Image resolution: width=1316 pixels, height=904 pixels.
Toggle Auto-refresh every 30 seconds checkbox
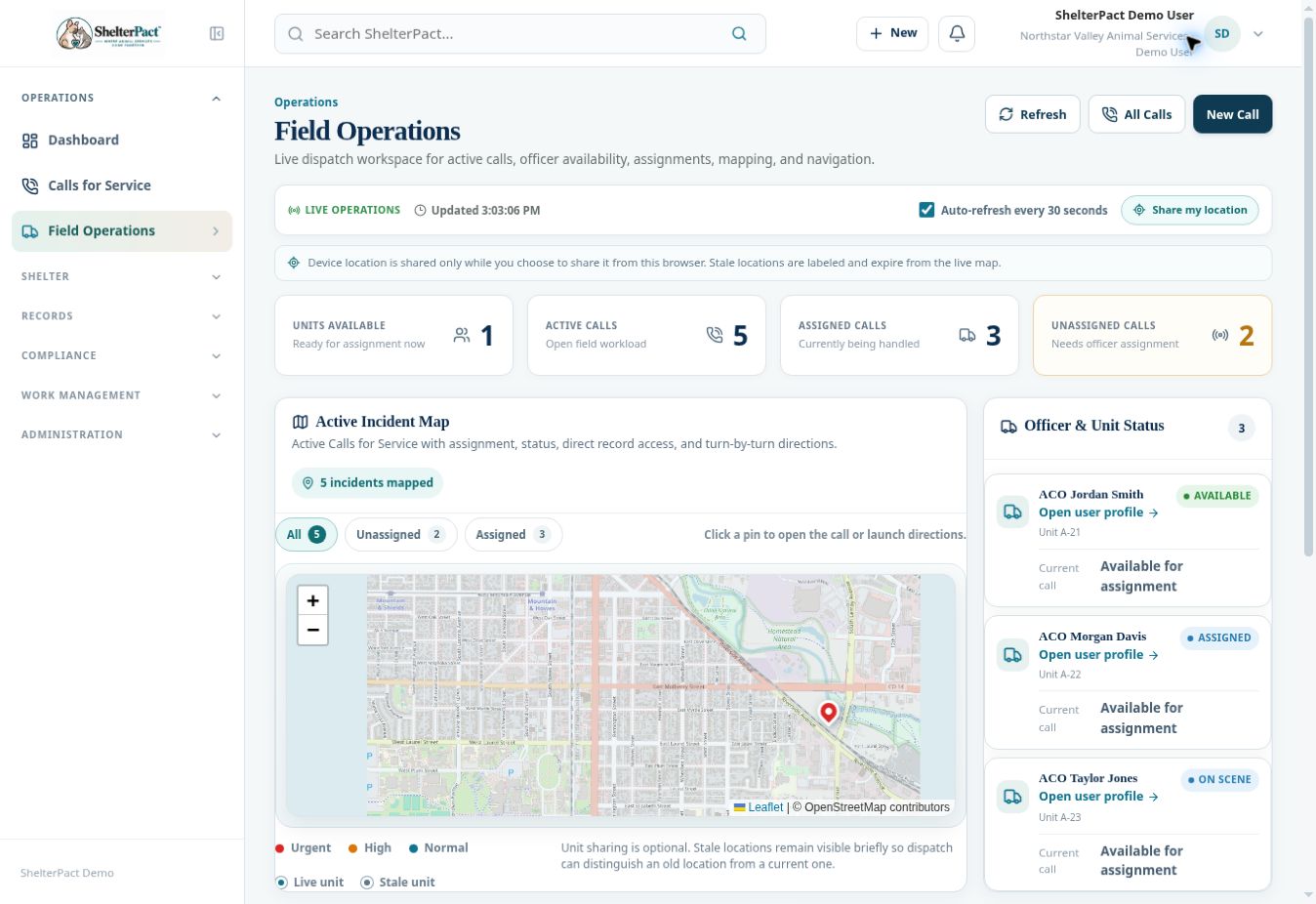pos(926,210)
